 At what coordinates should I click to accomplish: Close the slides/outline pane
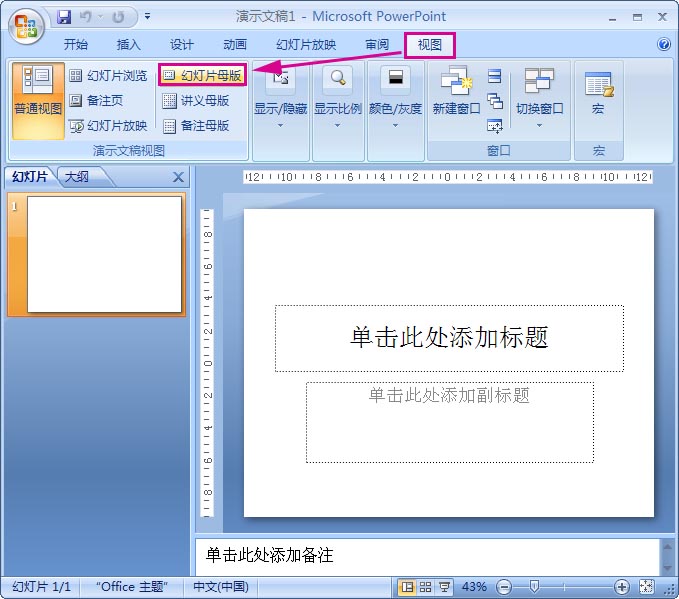click(x=178, y=177)
